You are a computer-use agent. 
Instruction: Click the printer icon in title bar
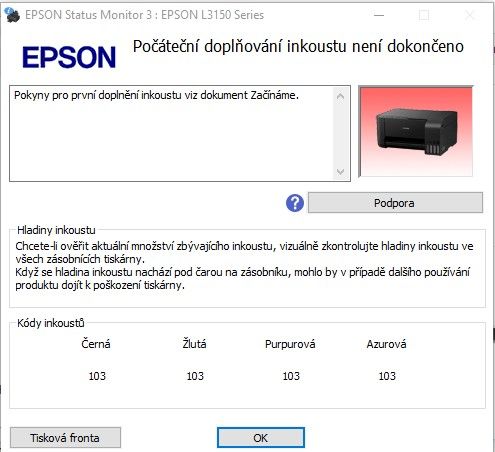tap(12, 15)
